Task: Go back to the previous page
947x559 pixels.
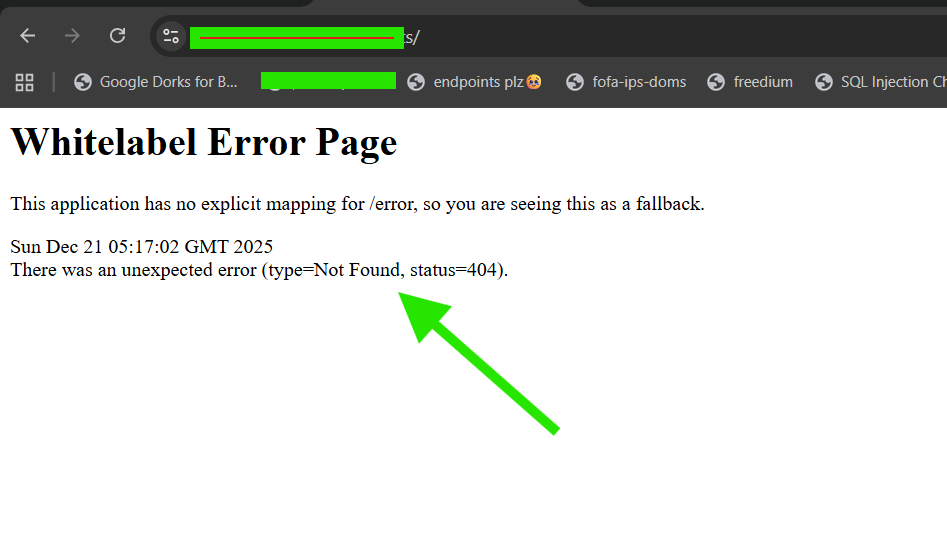Action: [x=28, y=36]
